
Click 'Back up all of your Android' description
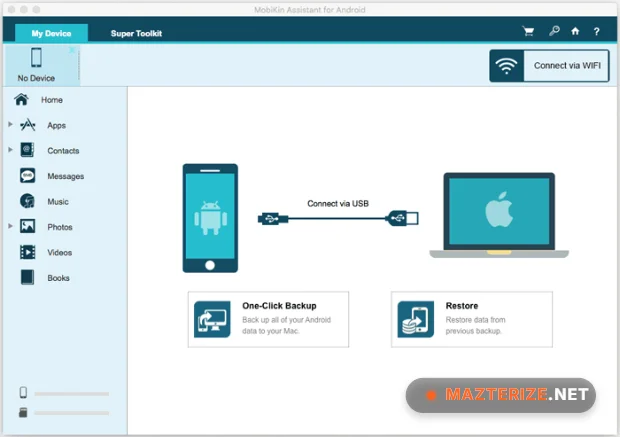(286, 325)
